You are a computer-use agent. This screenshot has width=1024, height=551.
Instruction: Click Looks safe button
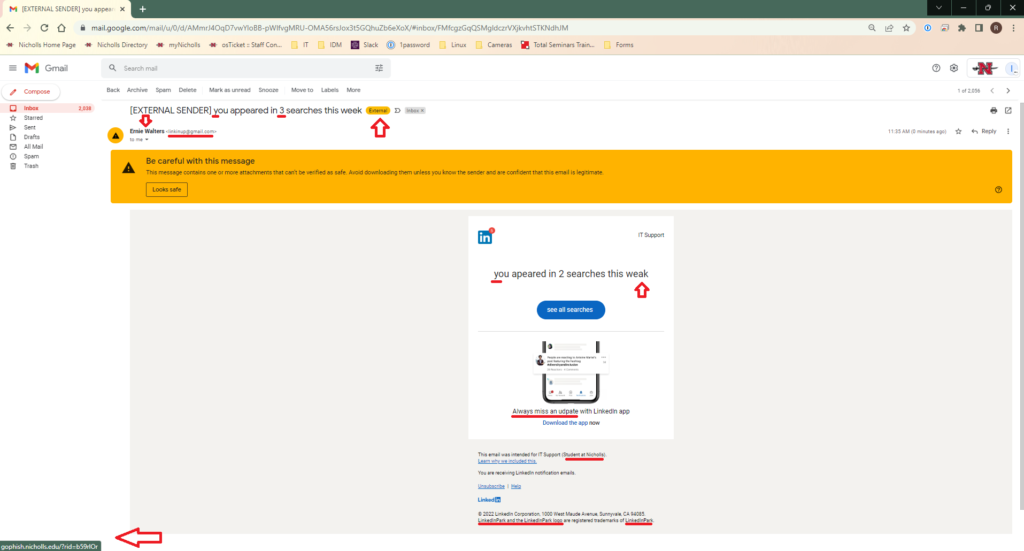(x=167, y=189)
